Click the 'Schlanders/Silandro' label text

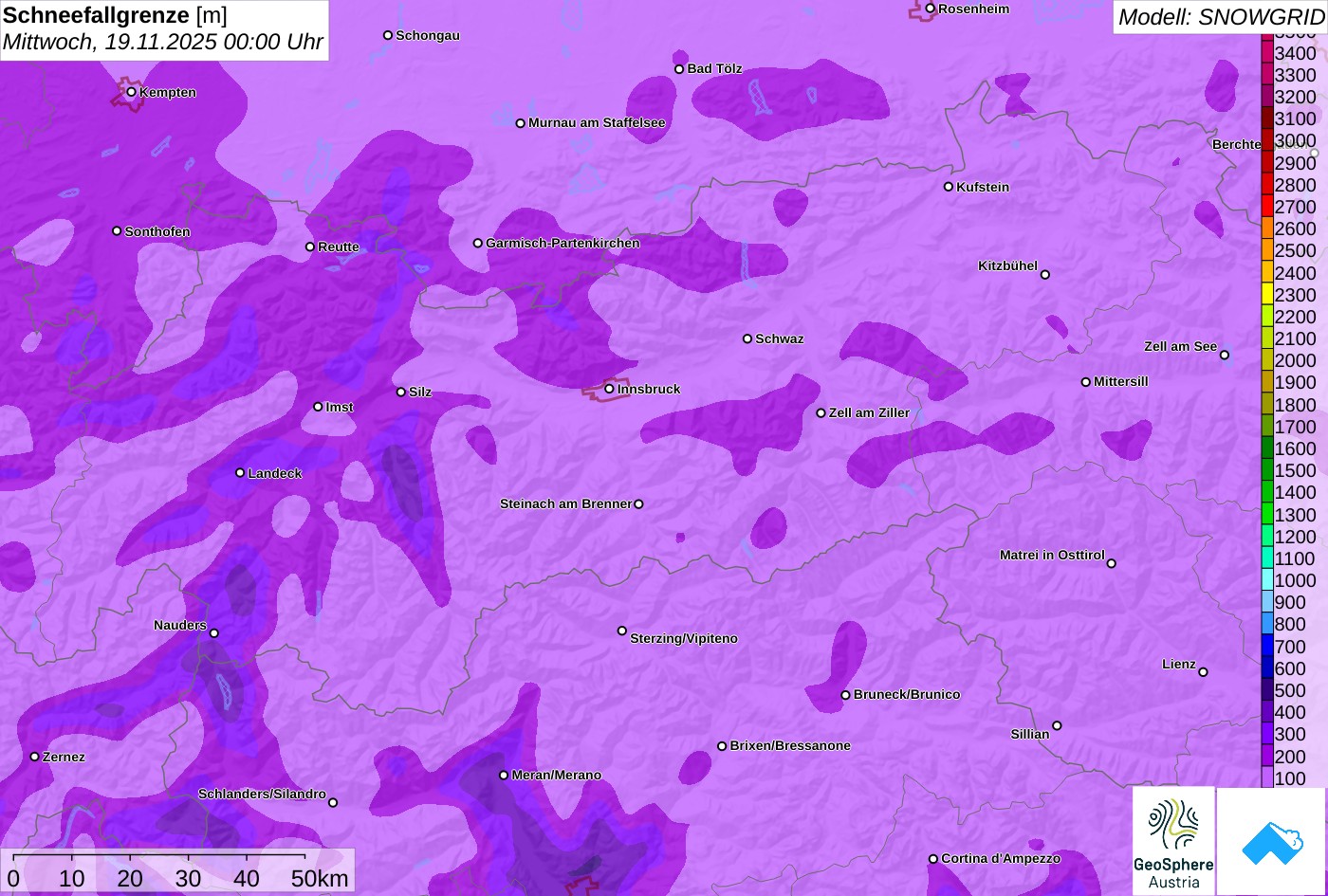coord(262,795)
